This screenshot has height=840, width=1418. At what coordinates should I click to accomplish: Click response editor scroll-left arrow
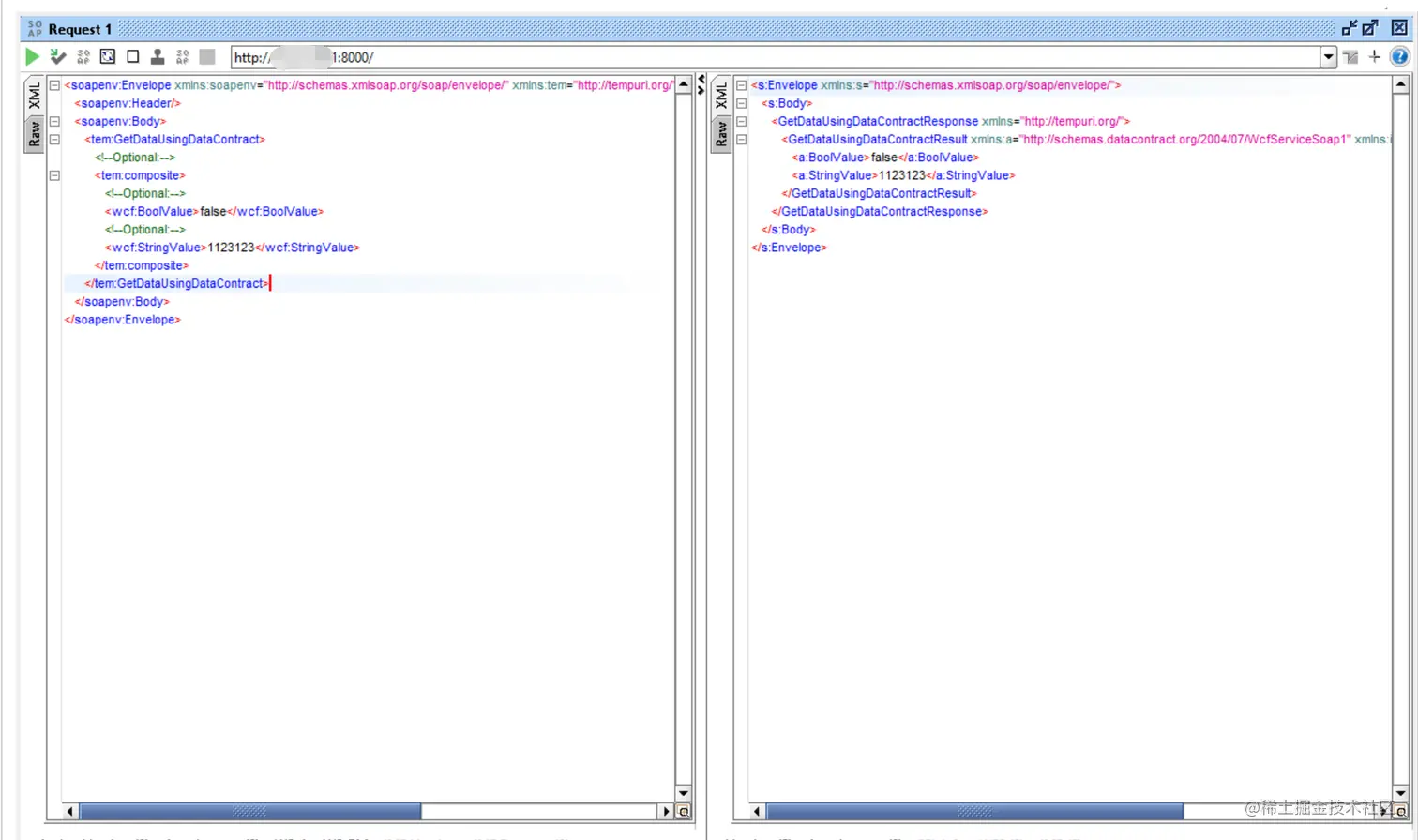click(758, 811)
